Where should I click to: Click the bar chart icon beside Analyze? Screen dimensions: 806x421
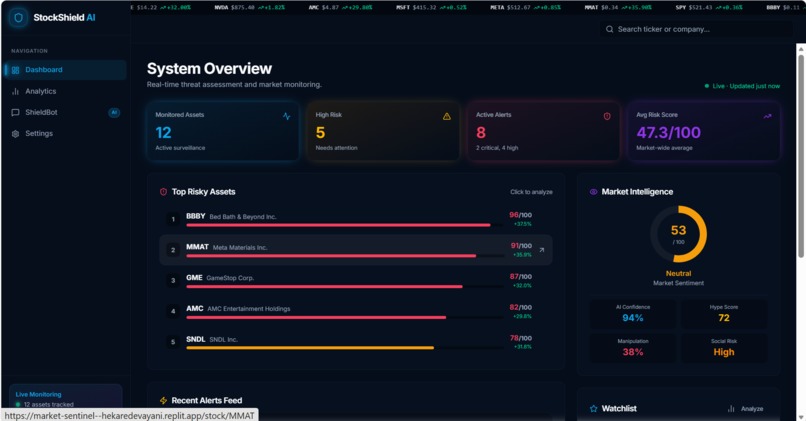[731, 409]
